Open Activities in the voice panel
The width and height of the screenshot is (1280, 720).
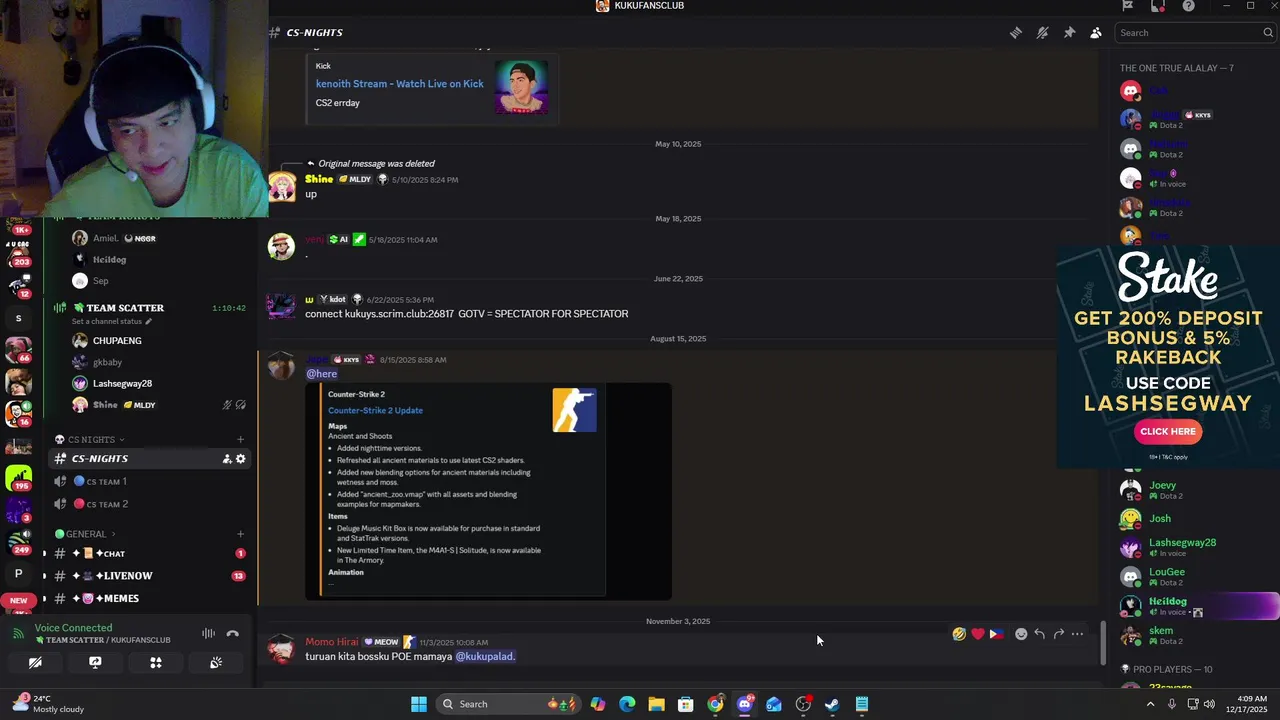click(x=156, y=663)
